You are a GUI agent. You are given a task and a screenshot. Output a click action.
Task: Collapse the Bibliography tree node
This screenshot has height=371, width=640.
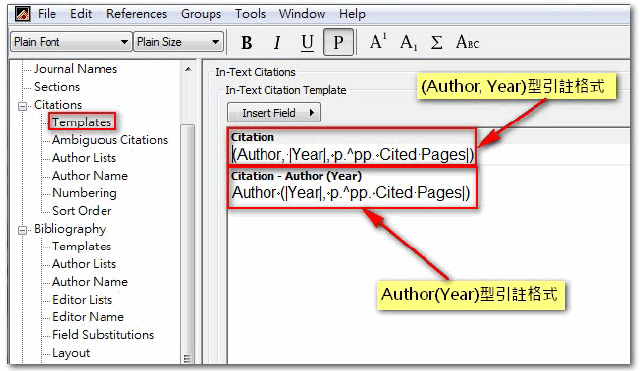click(x=22, y=230)
